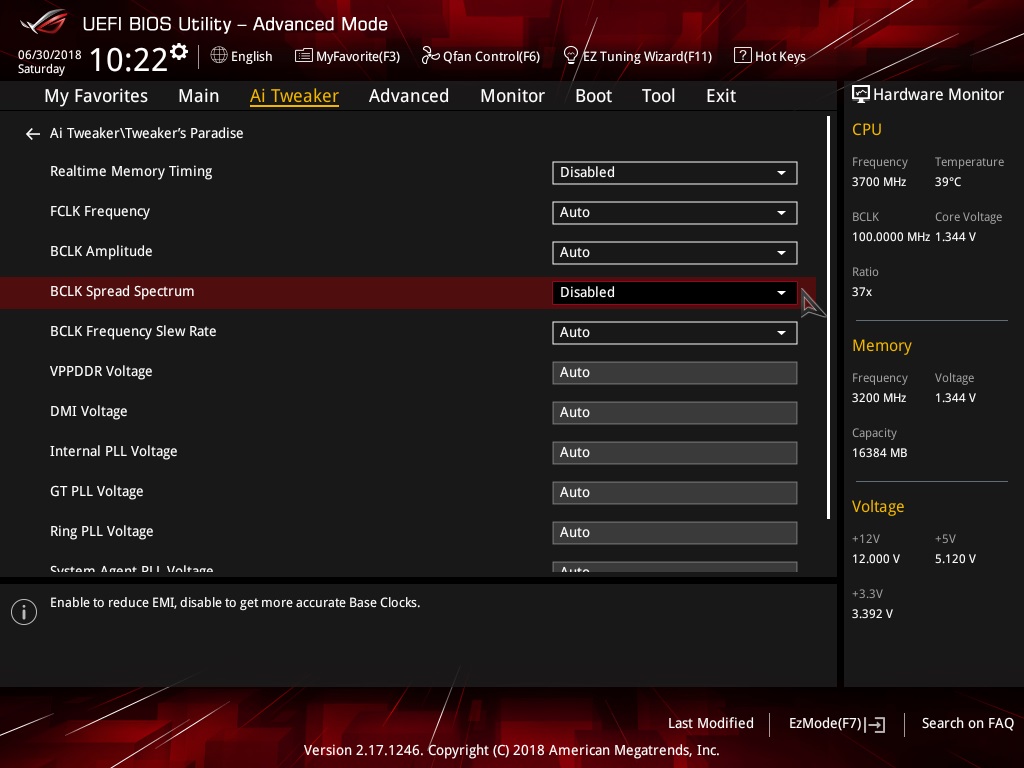The image size is (1024, 768).
Task: Click the 06/30/2018 date text
Action: 50,54
